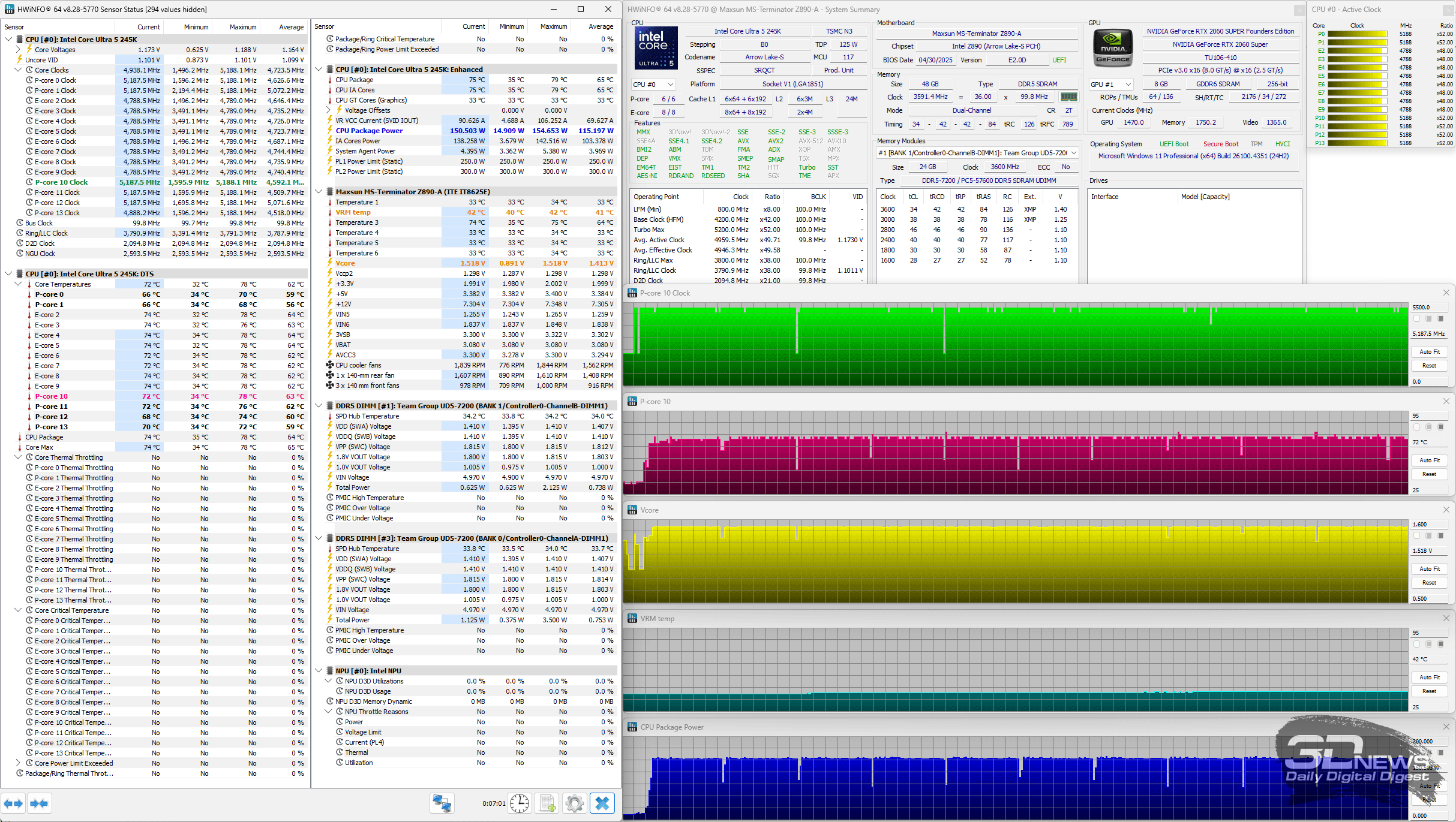The image size is (1456, 822).
Task: Click the fan icon beside CPU cooler fans
Action: pyautogui.click(x=330, y=365)
